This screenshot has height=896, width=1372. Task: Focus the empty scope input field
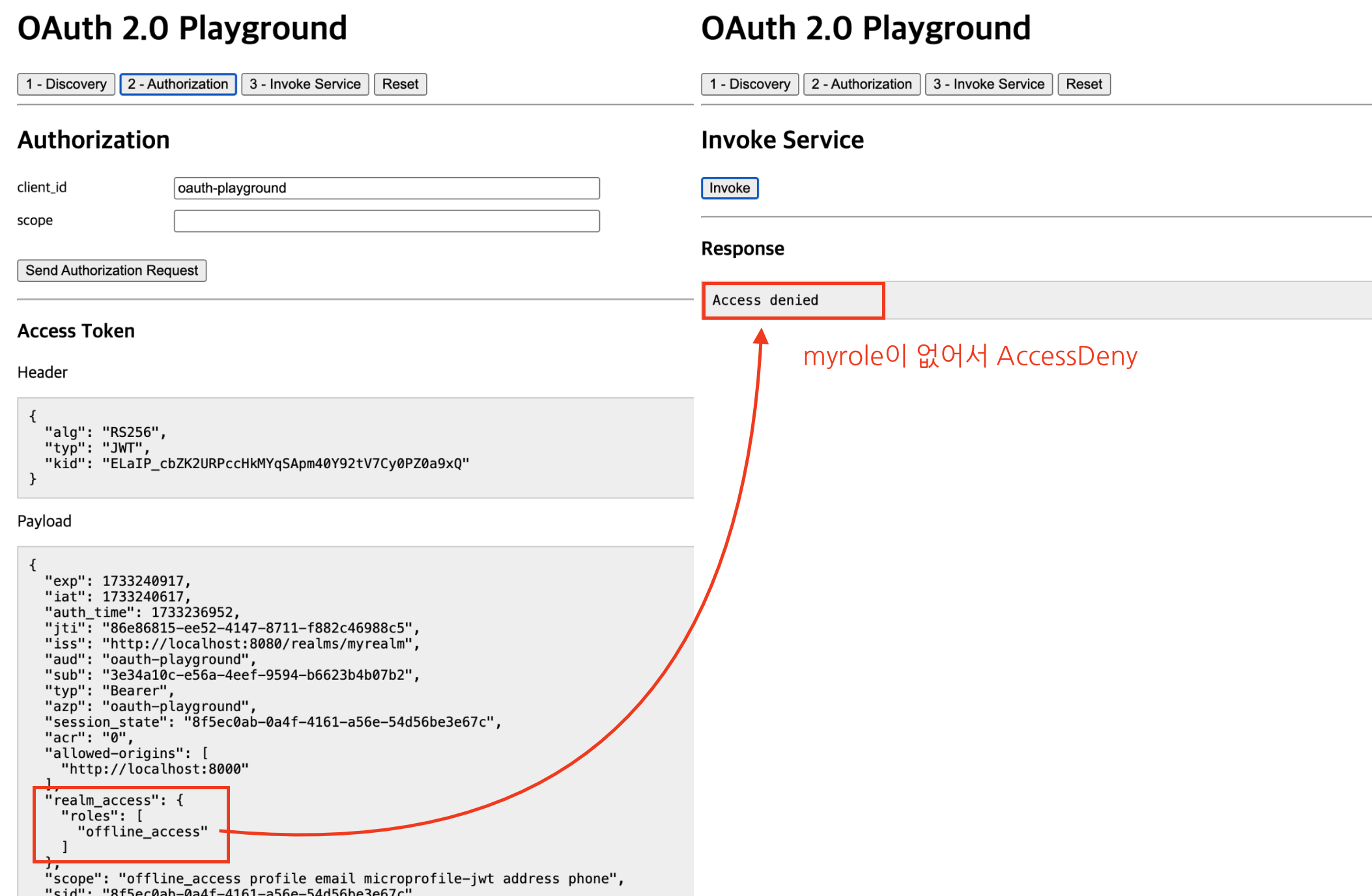pos(386,221)
